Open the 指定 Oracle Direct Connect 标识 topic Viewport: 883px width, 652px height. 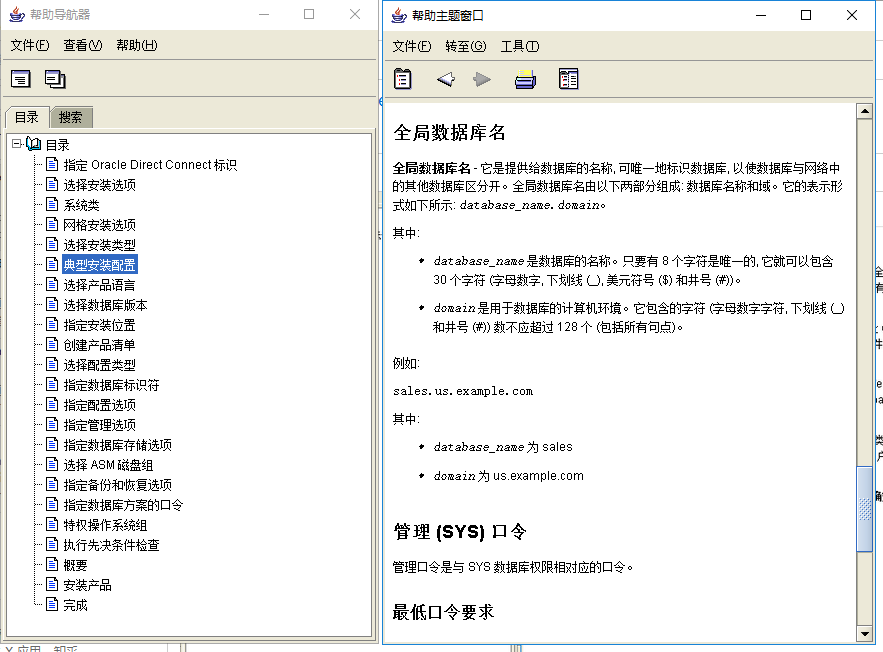click(x=150, y=165)
